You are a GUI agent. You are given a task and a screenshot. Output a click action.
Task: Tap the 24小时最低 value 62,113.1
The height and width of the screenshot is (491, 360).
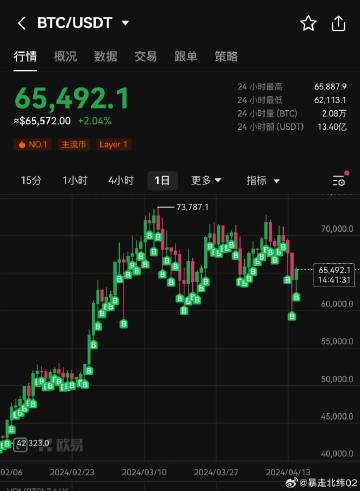tap(330, 100)
